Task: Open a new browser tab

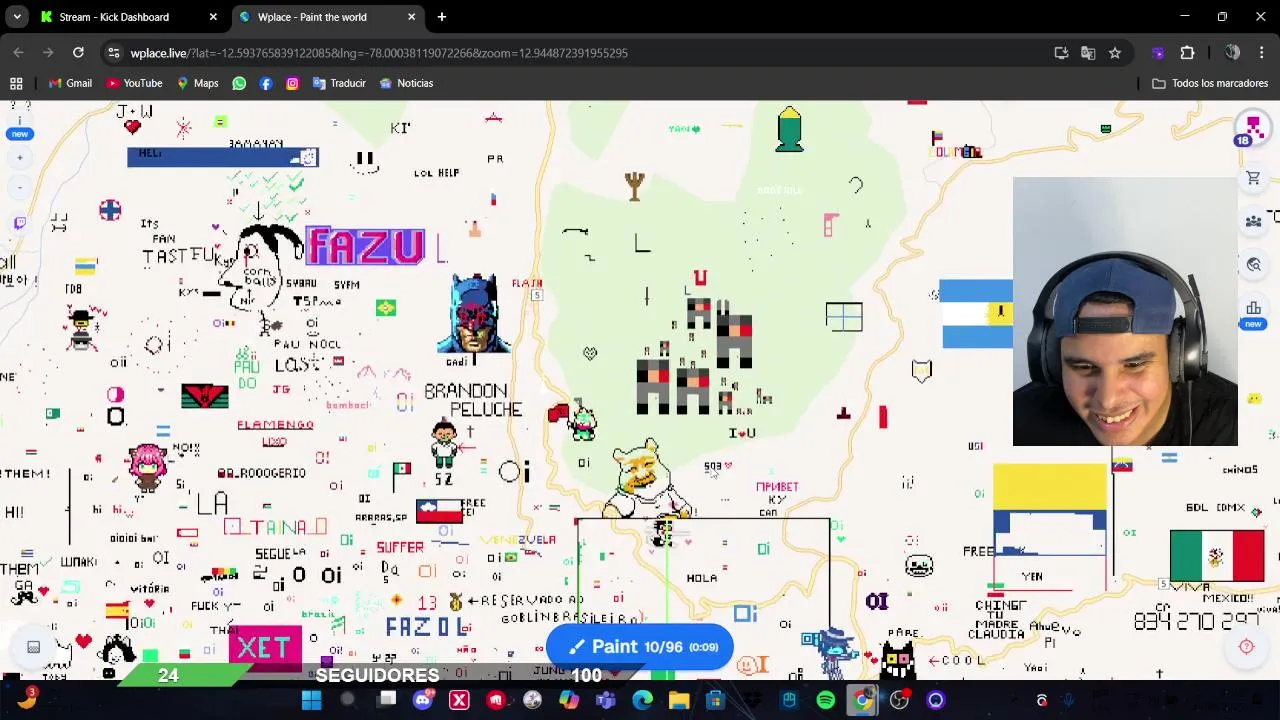Action: [442, 17]
